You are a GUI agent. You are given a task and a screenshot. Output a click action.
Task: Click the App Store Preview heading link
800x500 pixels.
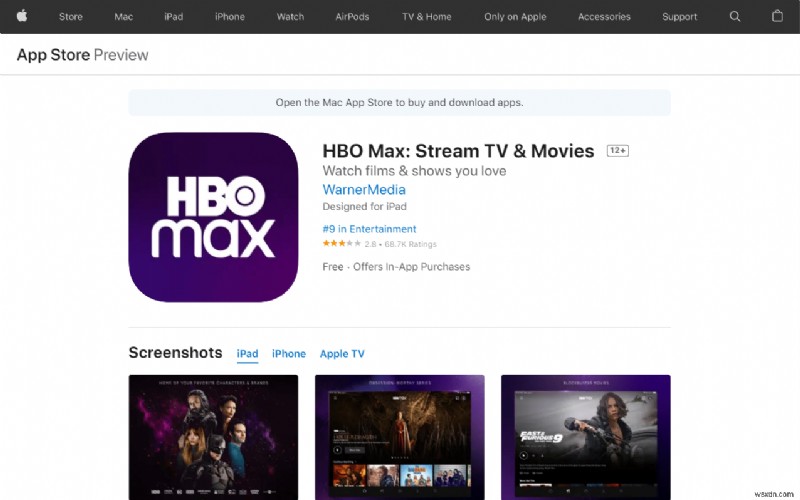(x=83, y=55)
